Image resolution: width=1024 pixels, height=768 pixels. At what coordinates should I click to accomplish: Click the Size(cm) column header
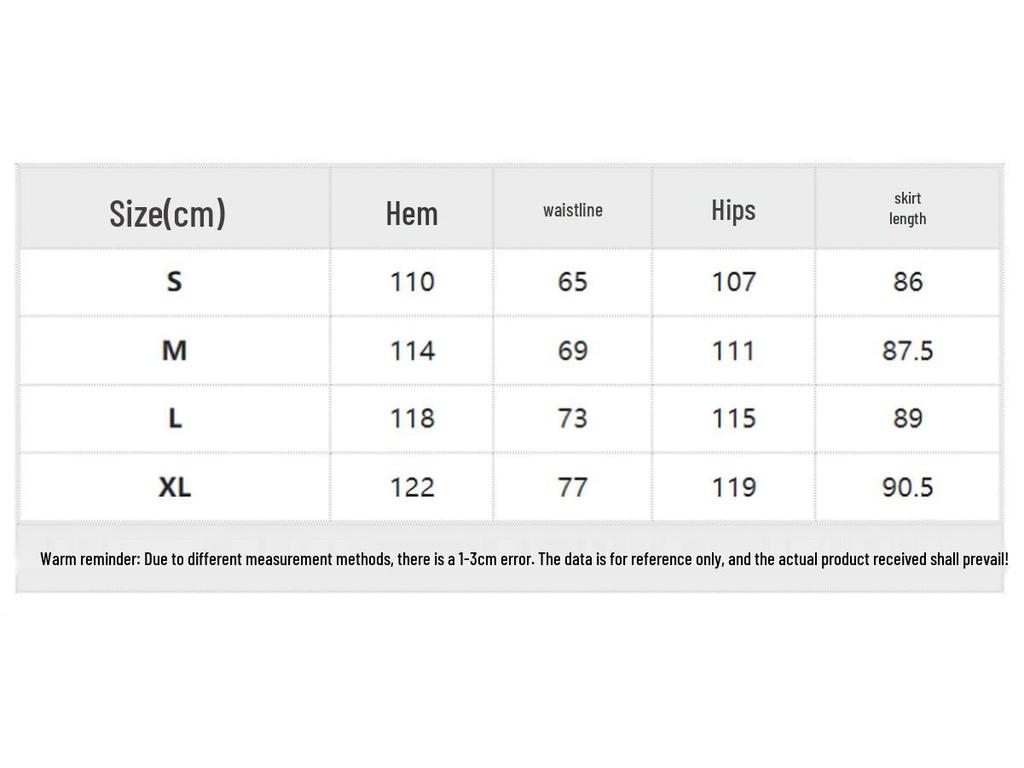pos(168,213)
